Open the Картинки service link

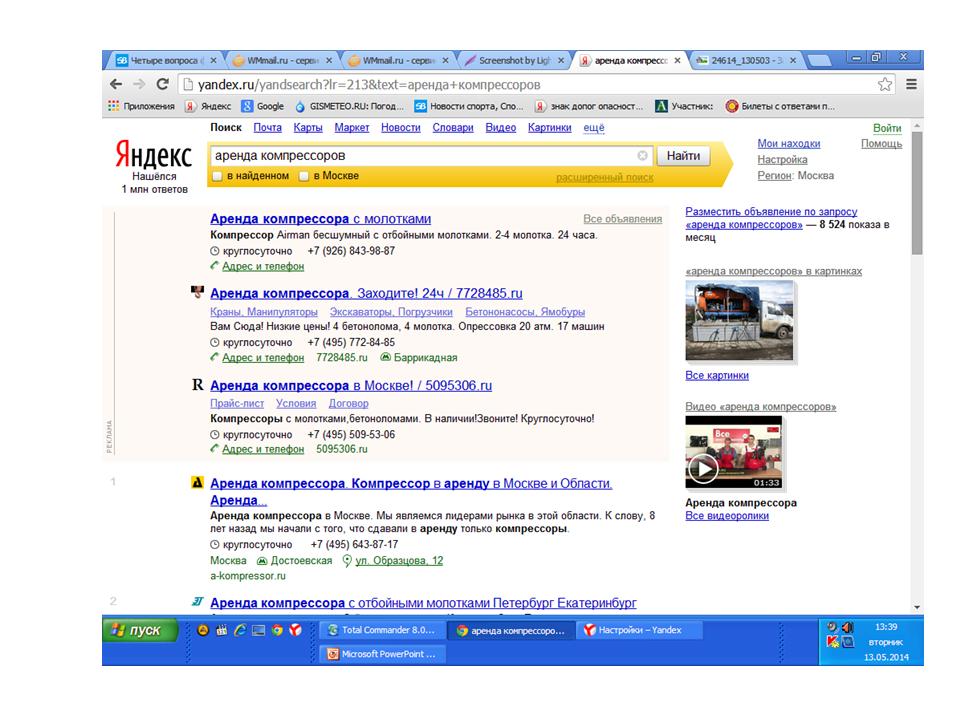pos(549,127)
